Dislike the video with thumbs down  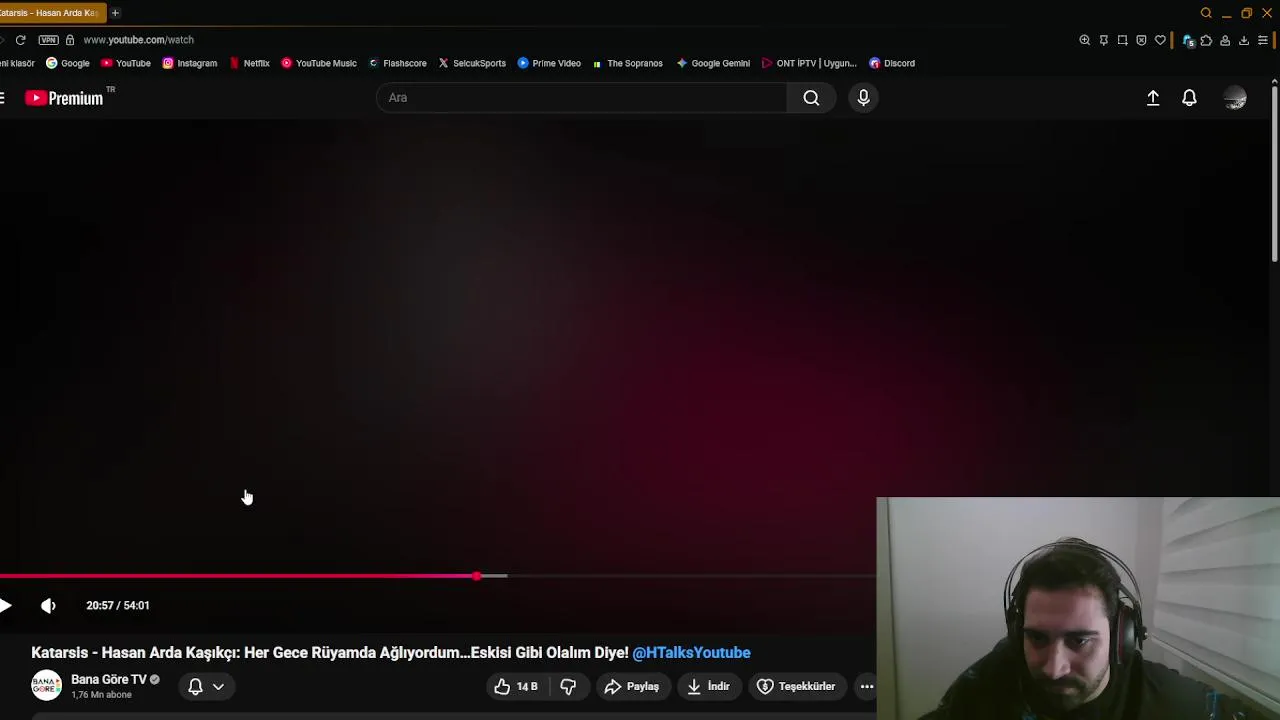[x=568, y=686]
